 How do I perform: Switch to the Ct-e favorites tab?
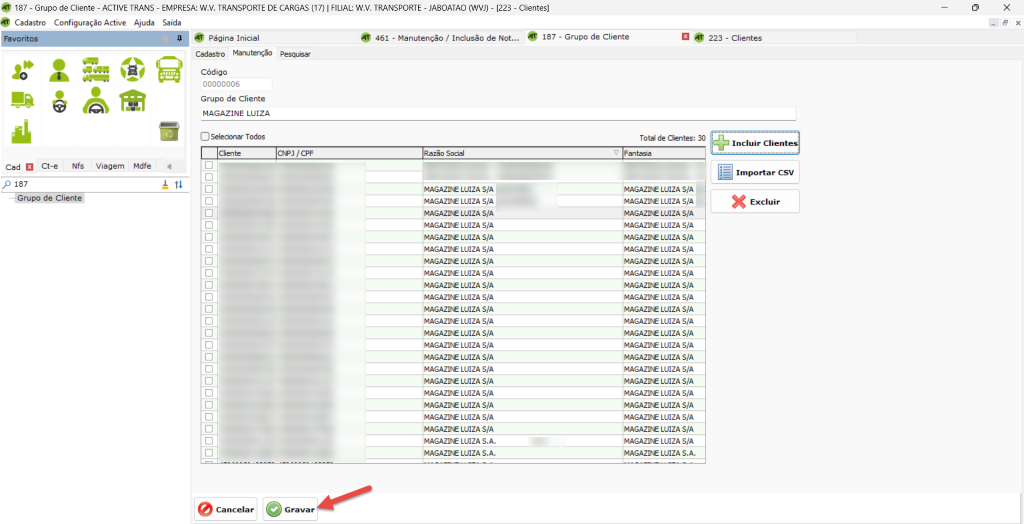50,166
